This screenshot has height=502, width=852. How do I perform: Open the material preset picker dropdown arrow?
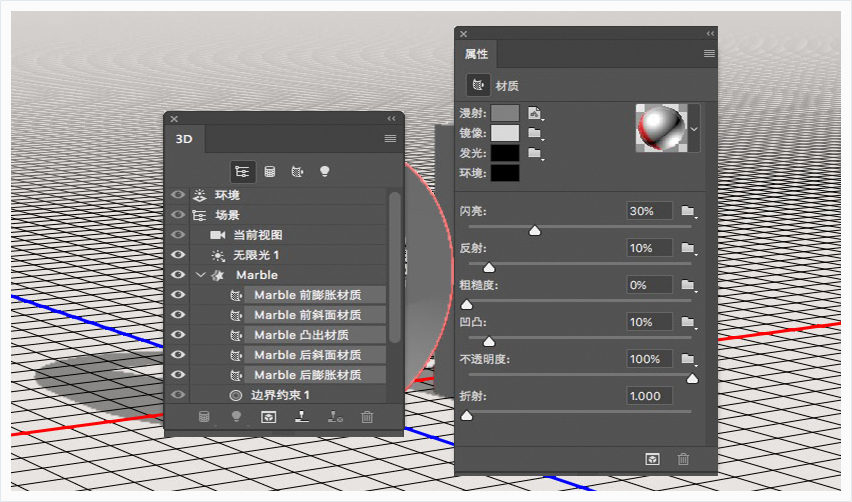(x=694, y=129)
